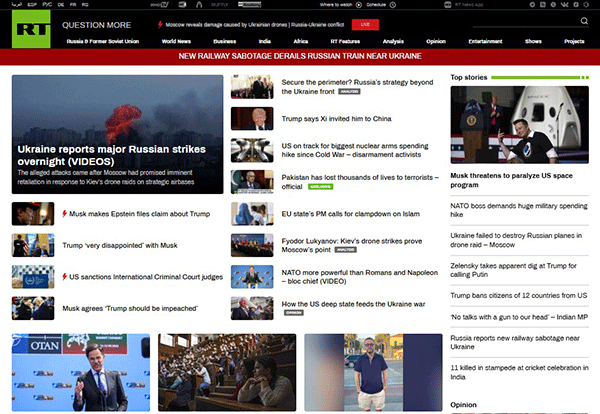Open Trump says Xi invited him to China
Image resolution: width=600 pixels, height=414 pixels.
(336, 119)
